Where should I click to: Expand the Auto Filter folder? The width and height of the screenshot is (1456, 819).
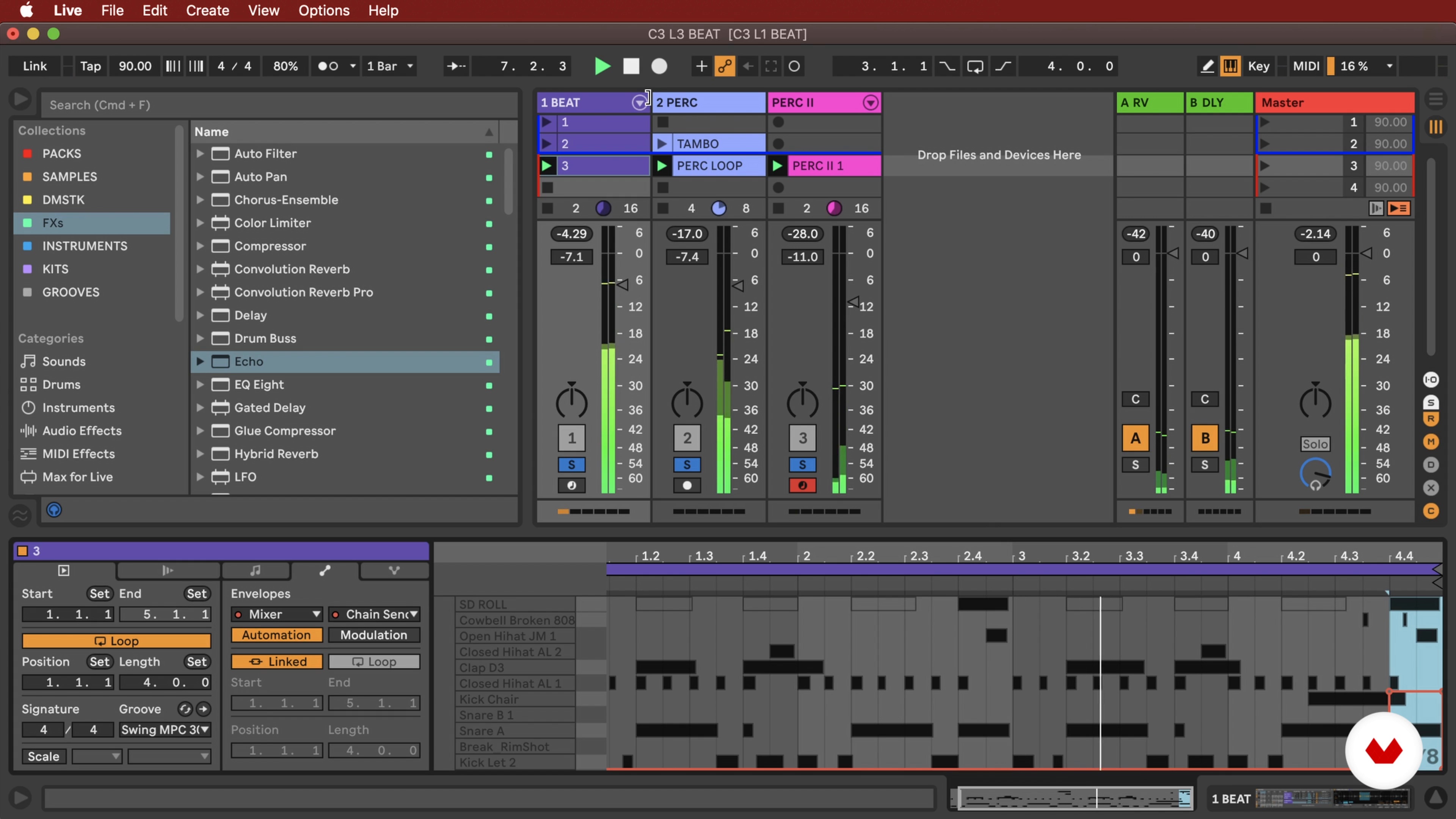[199, 153]
